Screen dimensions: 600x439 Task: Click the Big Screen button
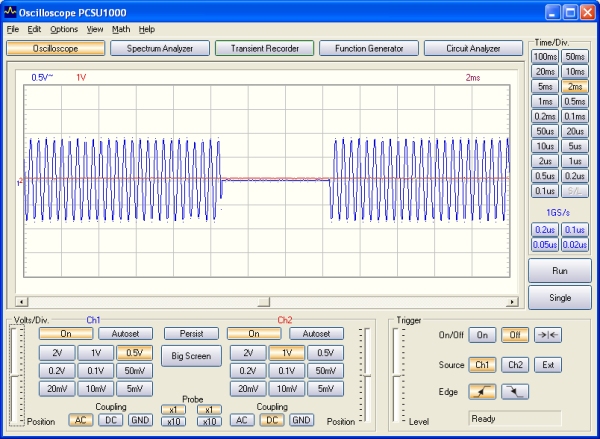coord(191,355)
